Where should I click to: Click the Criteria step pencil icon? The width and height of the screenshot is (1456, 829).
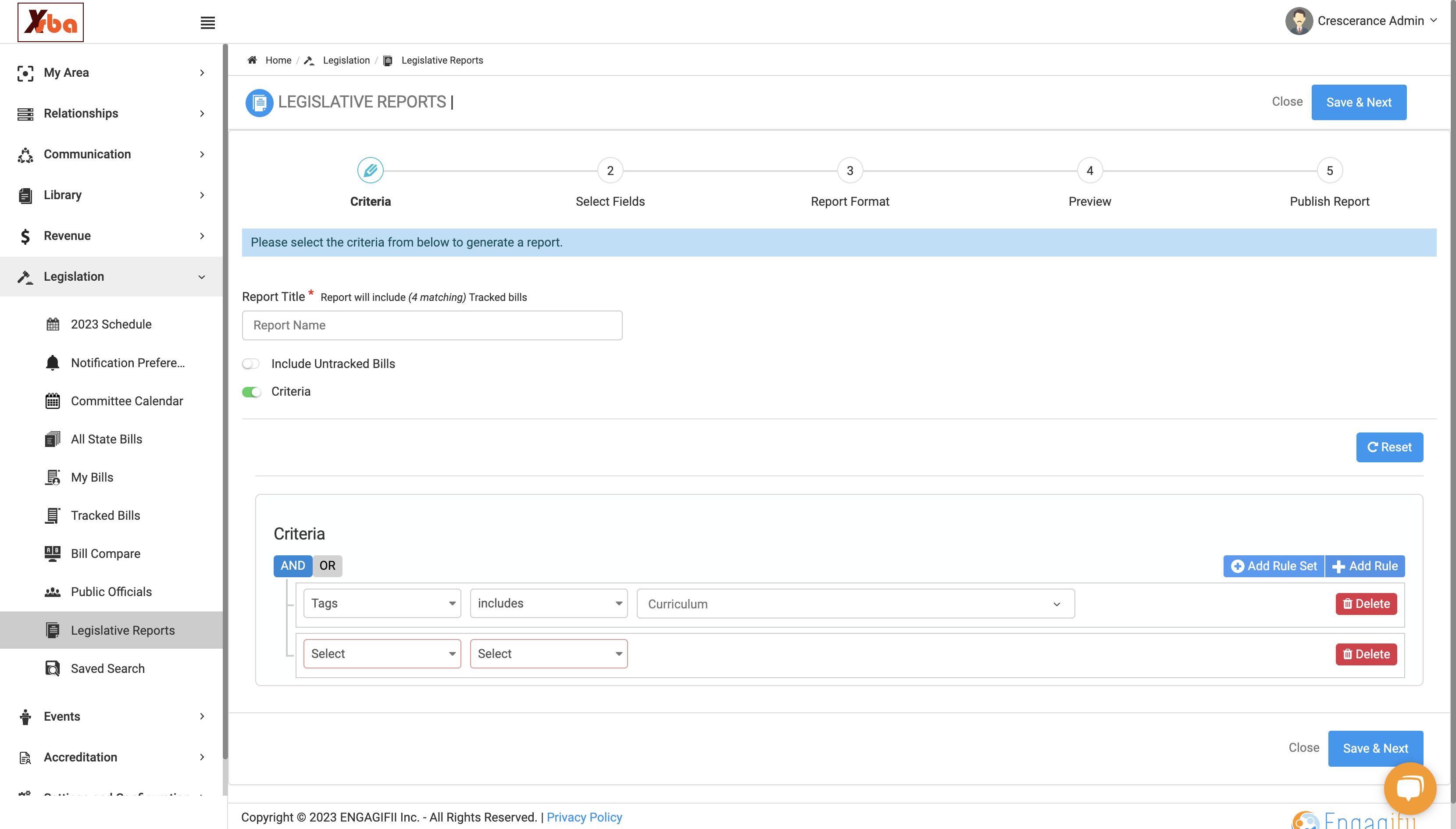click(x=371, y=170)
